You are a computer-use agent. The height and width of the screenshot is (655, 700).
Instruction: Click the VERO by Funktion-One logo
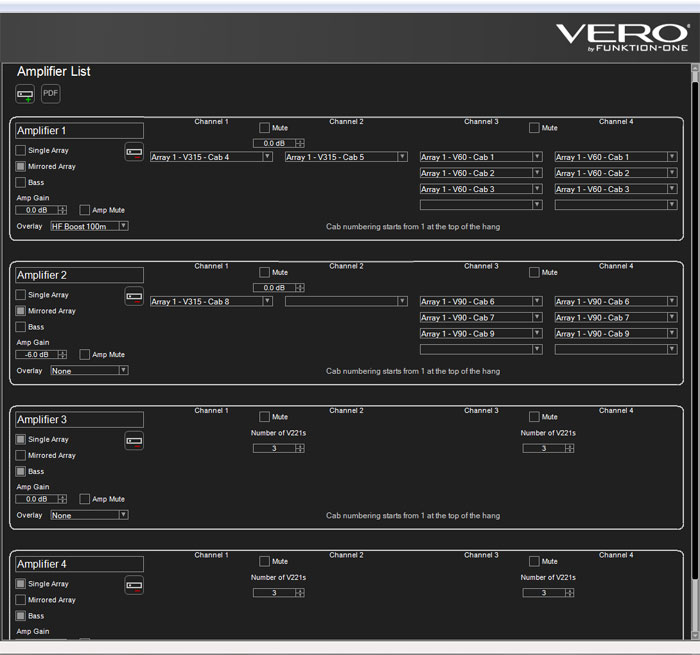pos(622,38)
